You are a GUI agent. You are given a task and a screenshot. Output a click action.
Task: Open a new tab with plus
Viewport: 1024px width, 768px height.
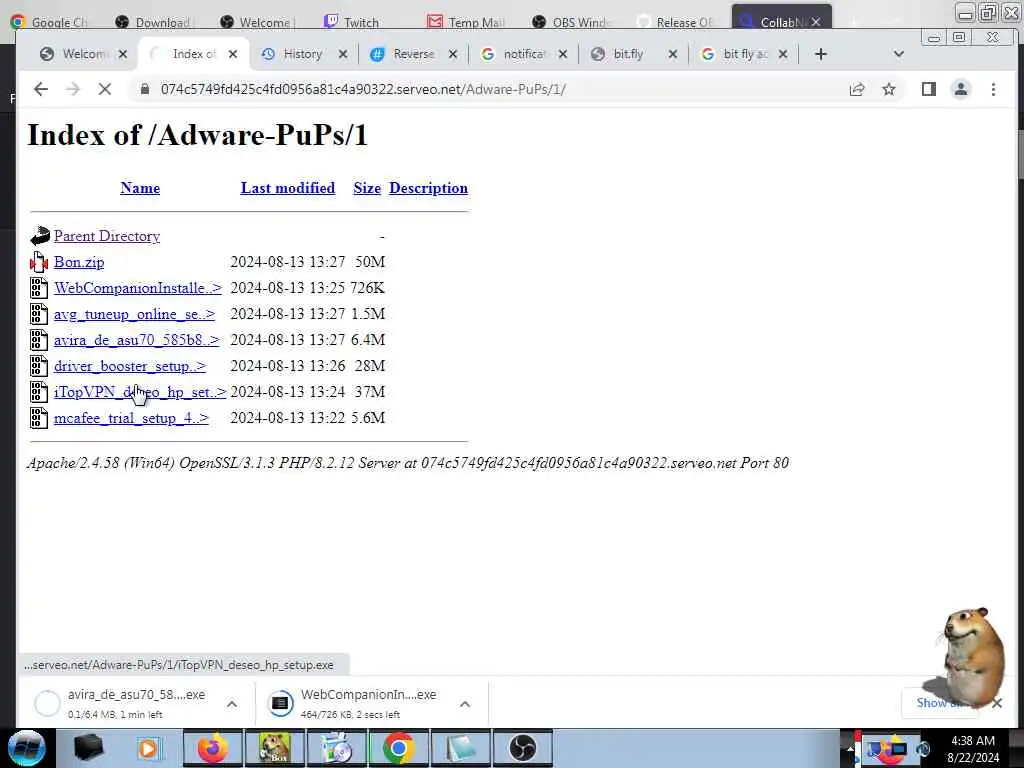(x=821, y=54)
